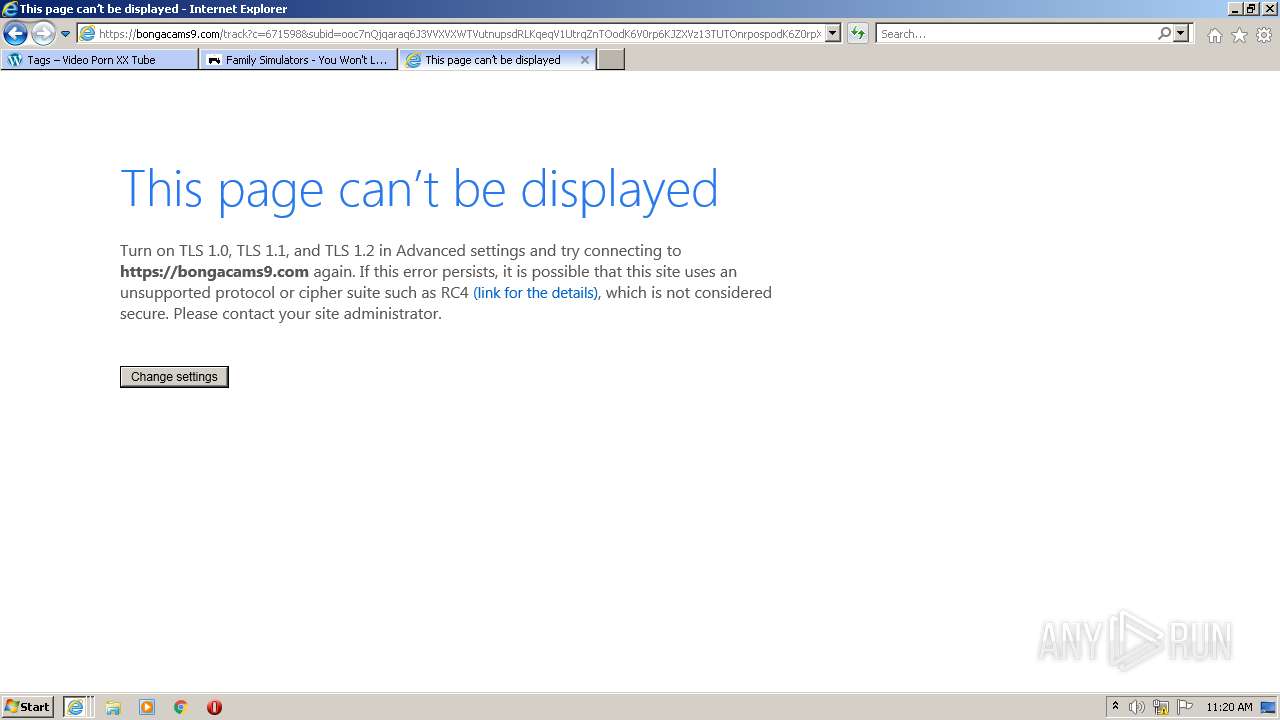Open the volume speaker tray icon

1137,707
